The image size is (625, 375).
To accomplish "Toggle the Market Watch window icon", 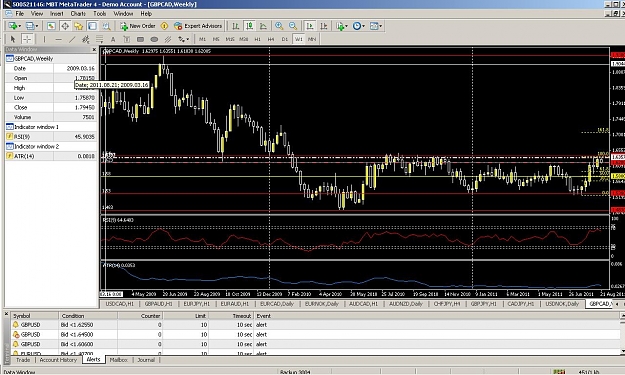I will tap(51, 26).
